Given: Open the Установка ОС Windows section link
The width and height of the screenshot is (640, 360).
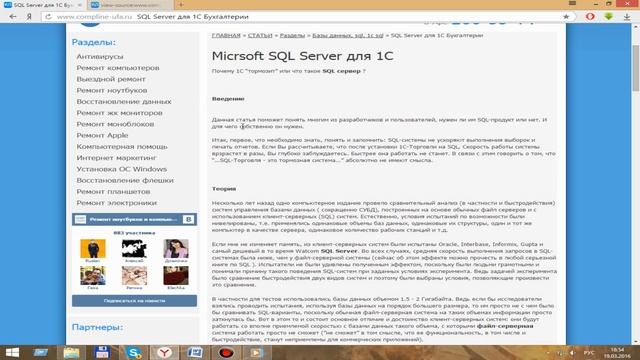Looking at the screenshot, I should [122, 169].
